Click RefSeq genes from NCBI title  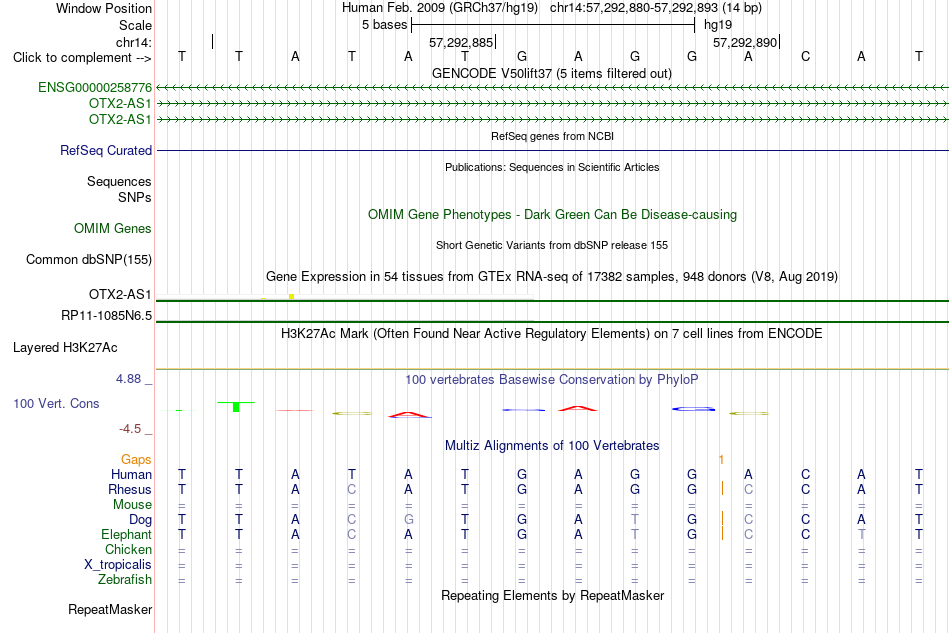[552, 136]
